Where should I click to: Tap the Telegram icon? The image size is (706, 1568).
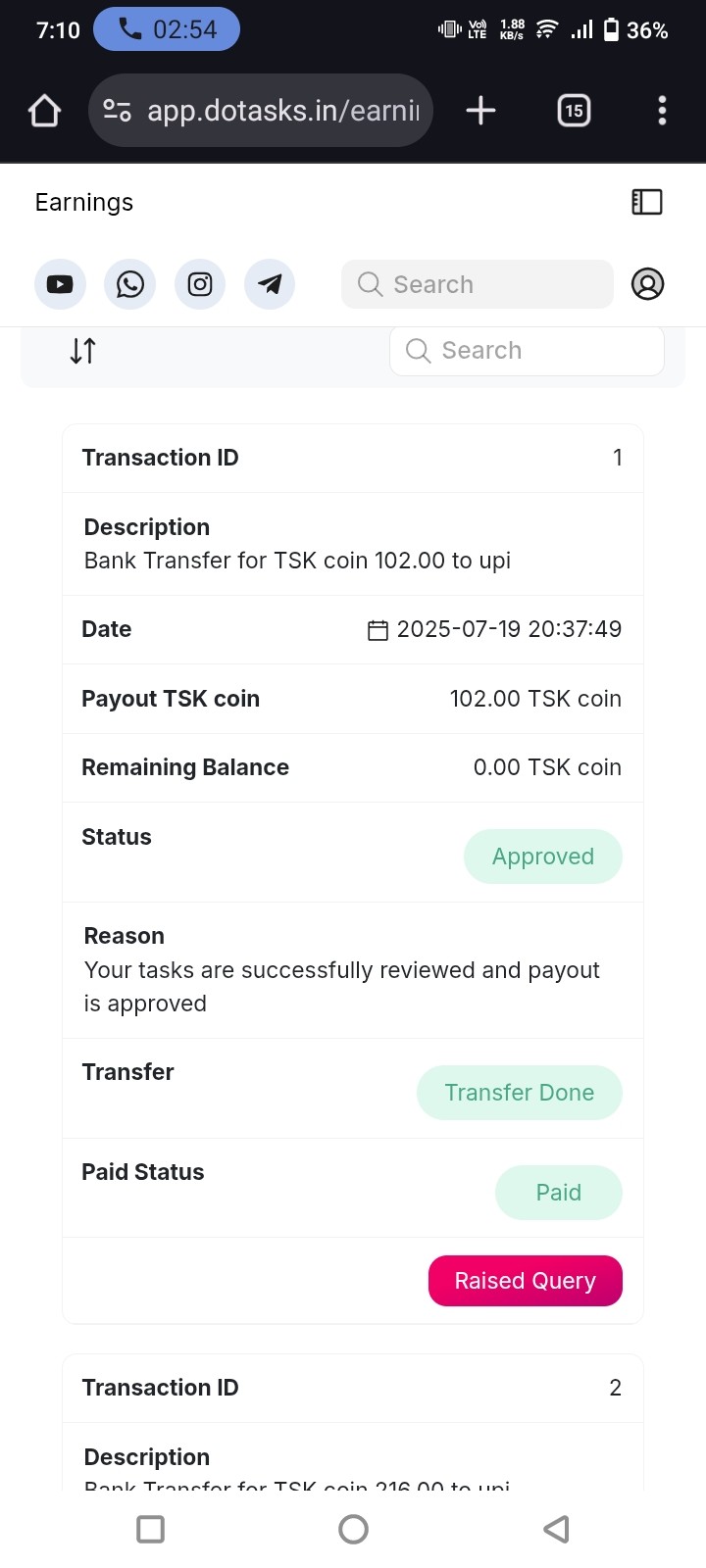click(x=270, y=284)
